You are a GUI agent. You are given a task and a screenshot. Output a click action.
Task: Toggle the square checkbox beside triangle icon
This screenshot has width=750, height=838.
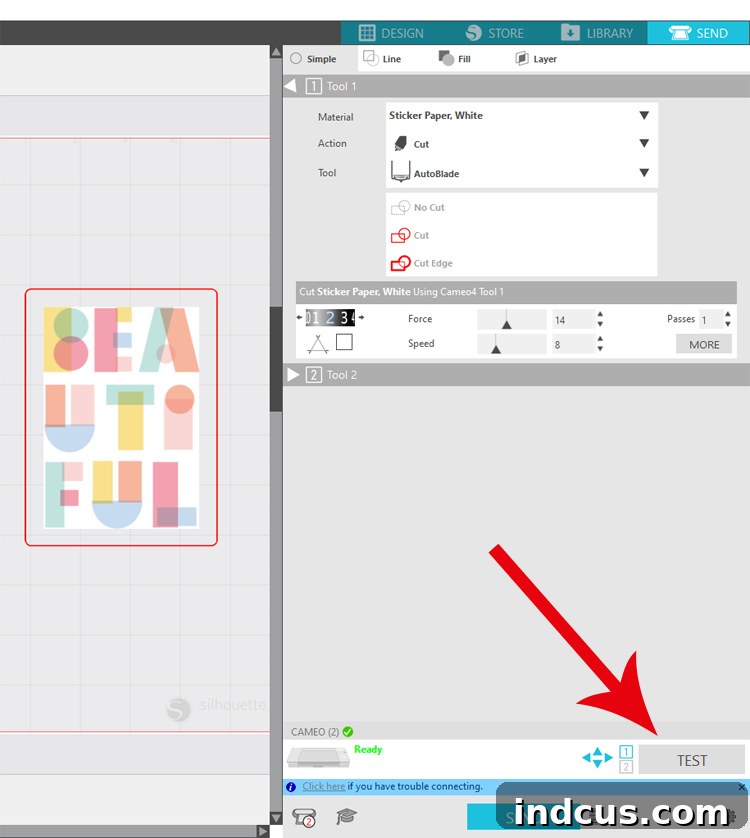pos(344,342)
